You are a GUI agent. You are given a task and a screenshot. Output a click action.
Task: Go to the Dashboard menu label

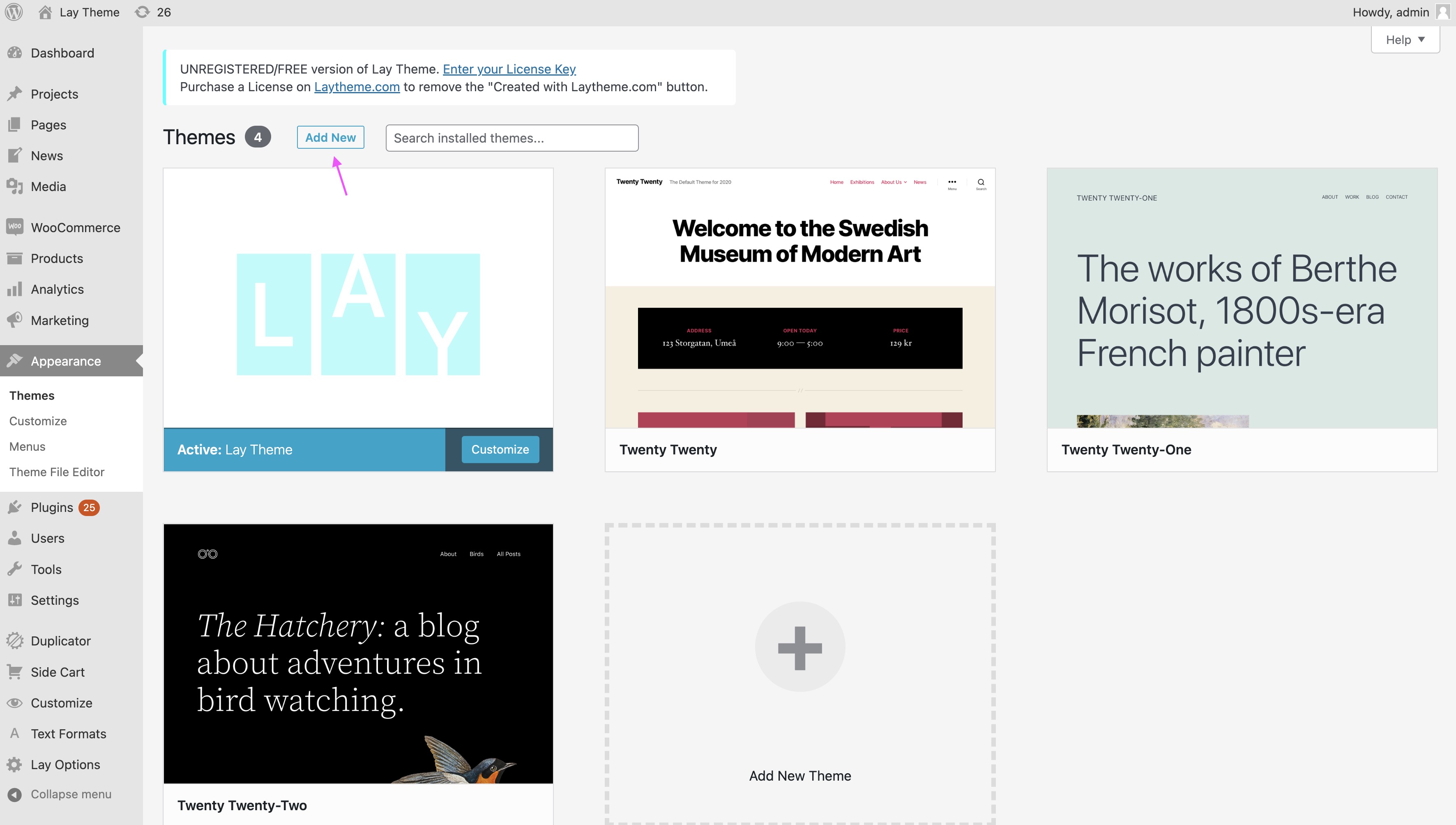click(x=62, y=53)
